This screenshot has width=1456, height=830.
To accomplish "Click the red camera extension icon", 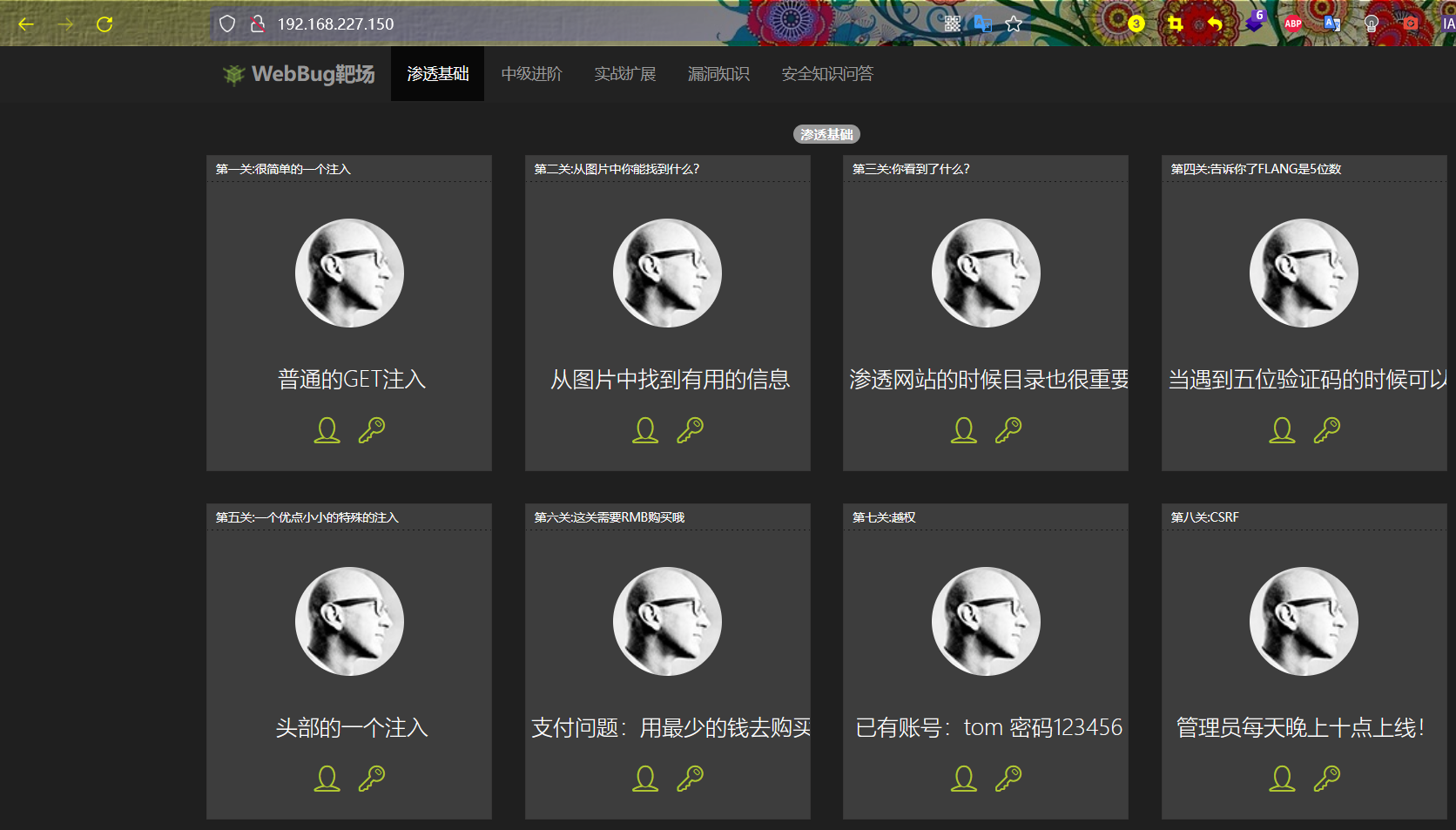I will [x=1411, y=24].
